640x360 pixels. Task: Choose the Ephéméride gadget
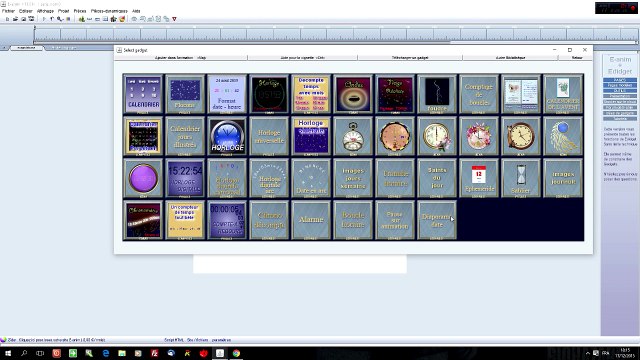(x=479, y=178)
